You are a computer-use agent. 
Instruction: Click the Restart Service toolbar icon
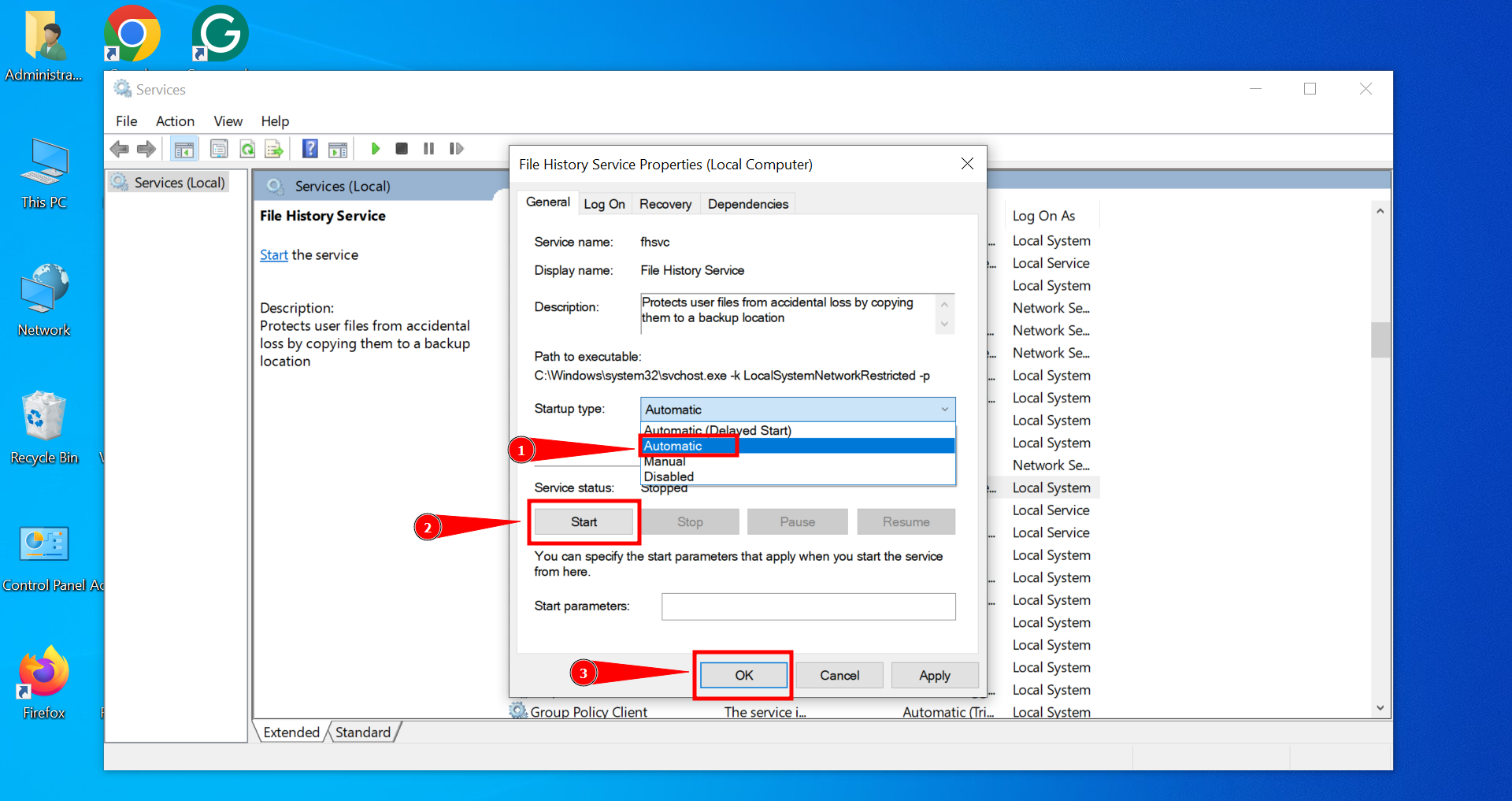(456, 149)
